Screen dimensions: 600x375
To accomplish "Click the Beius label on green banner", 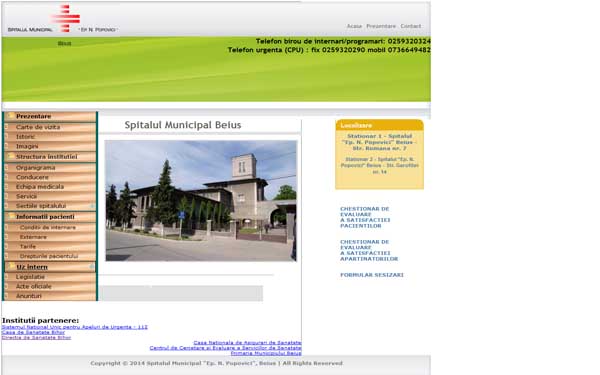I will 64,43.
